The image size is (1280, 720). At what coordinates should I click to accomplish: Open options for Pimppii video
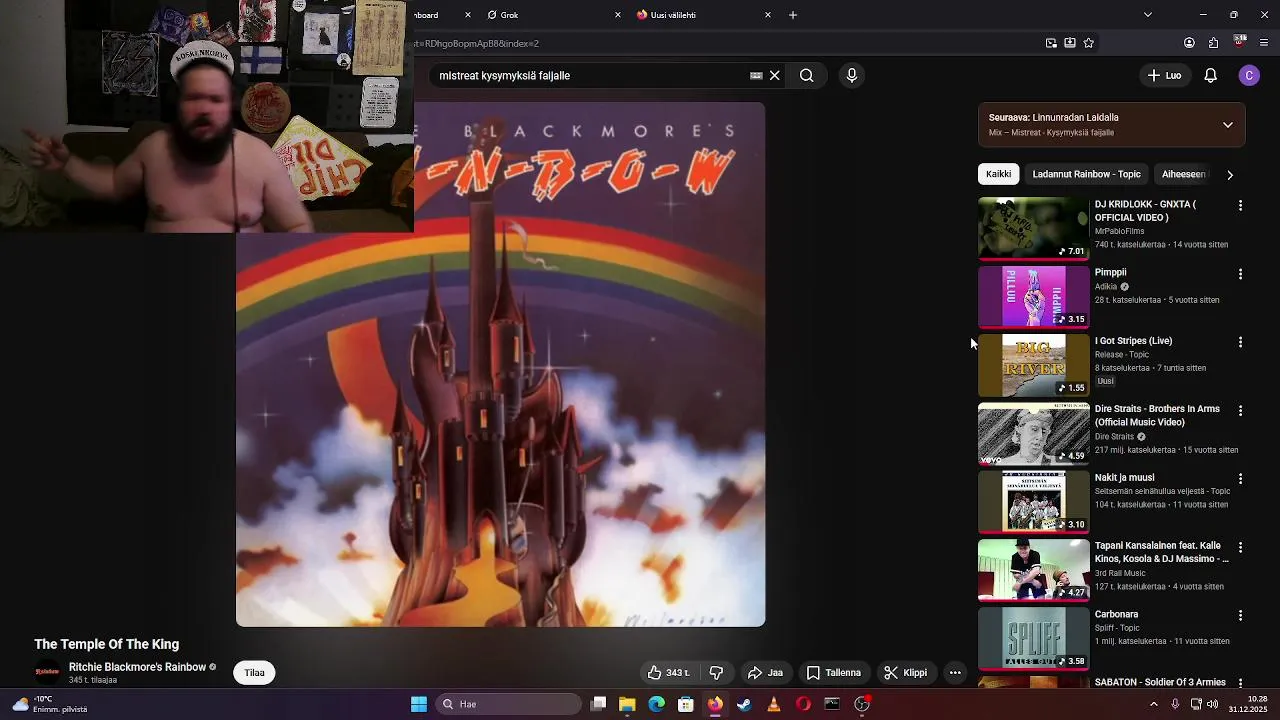click(1240, 273)
